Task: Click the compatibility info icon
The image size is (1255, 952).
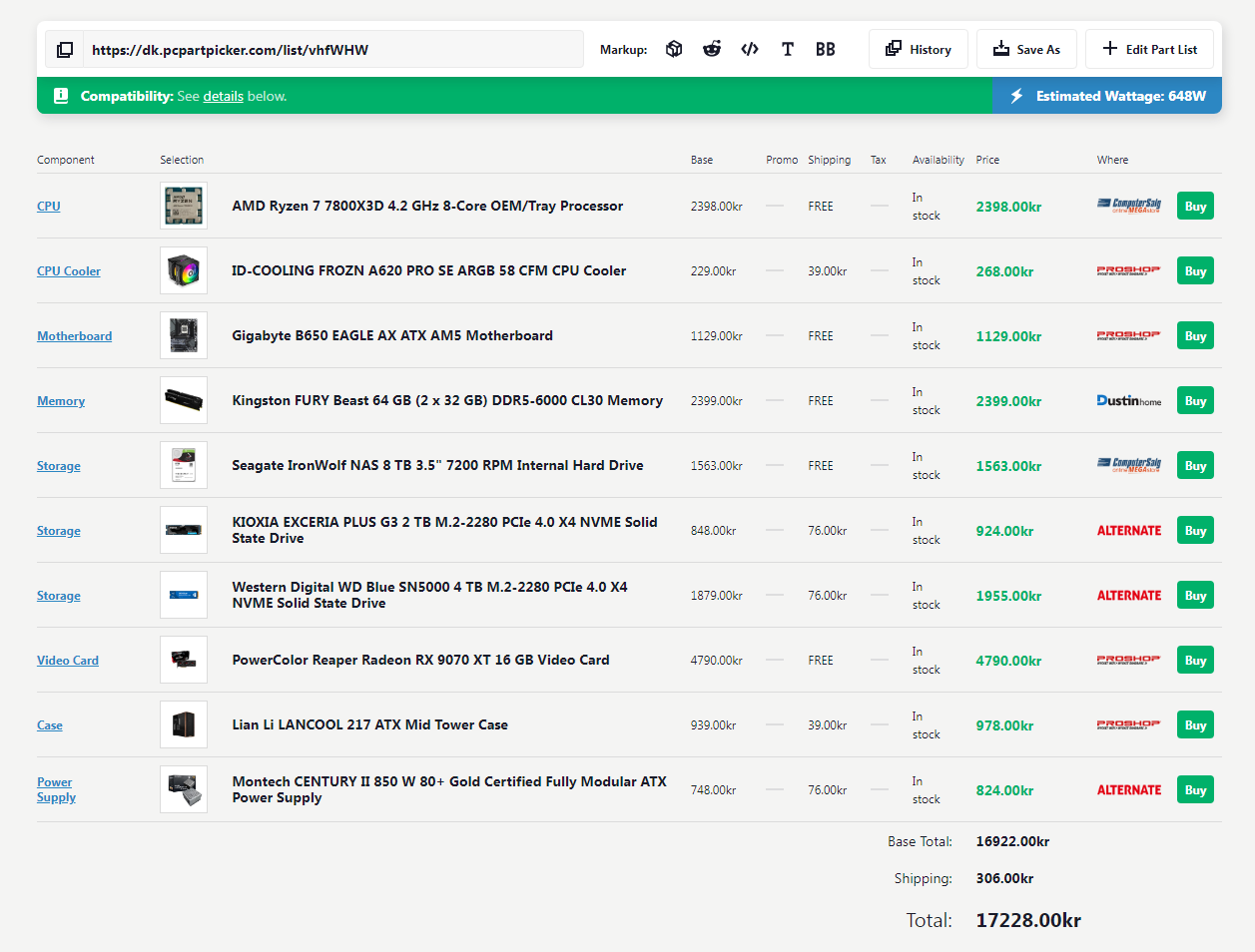Action: click(61, 96)
